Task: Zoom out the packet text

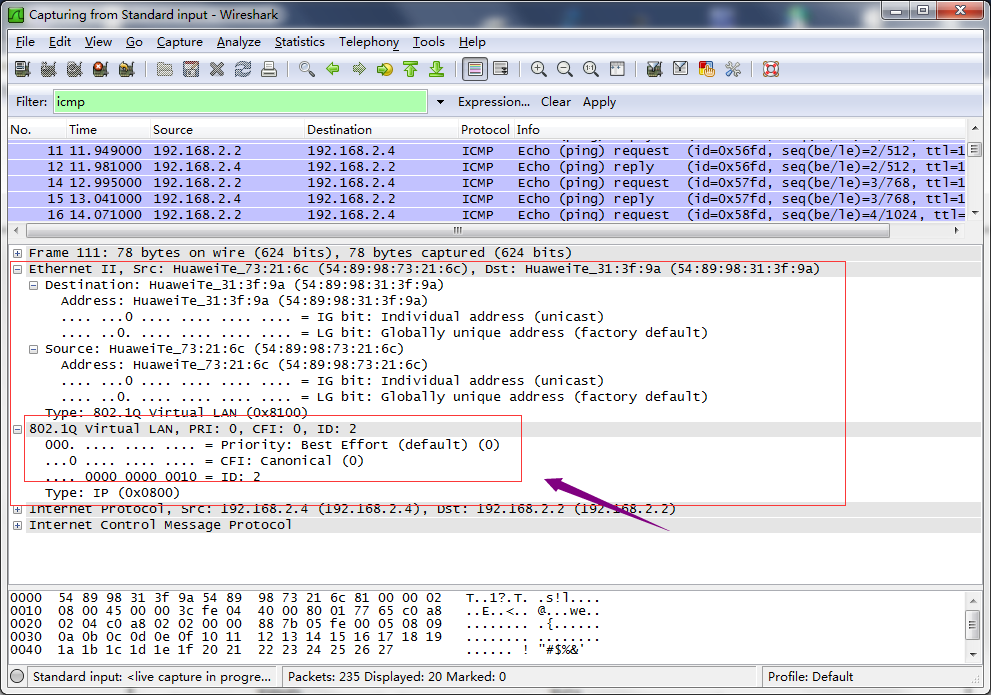Action: (564, 69)
